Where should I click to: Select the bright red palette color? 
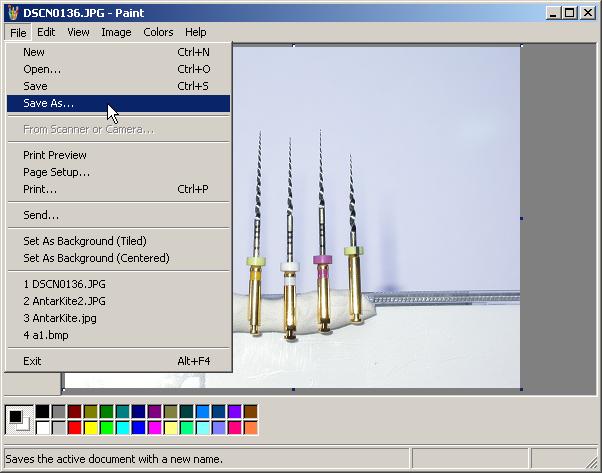75,428
